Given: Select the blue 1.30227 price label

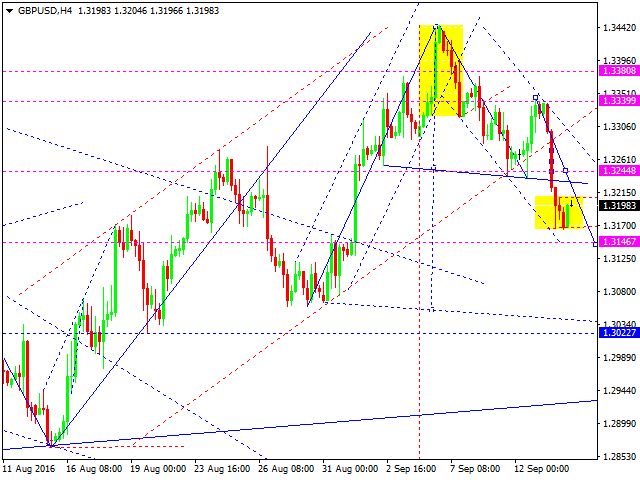Looking at the screenshot, I should (x=619, y=333).
